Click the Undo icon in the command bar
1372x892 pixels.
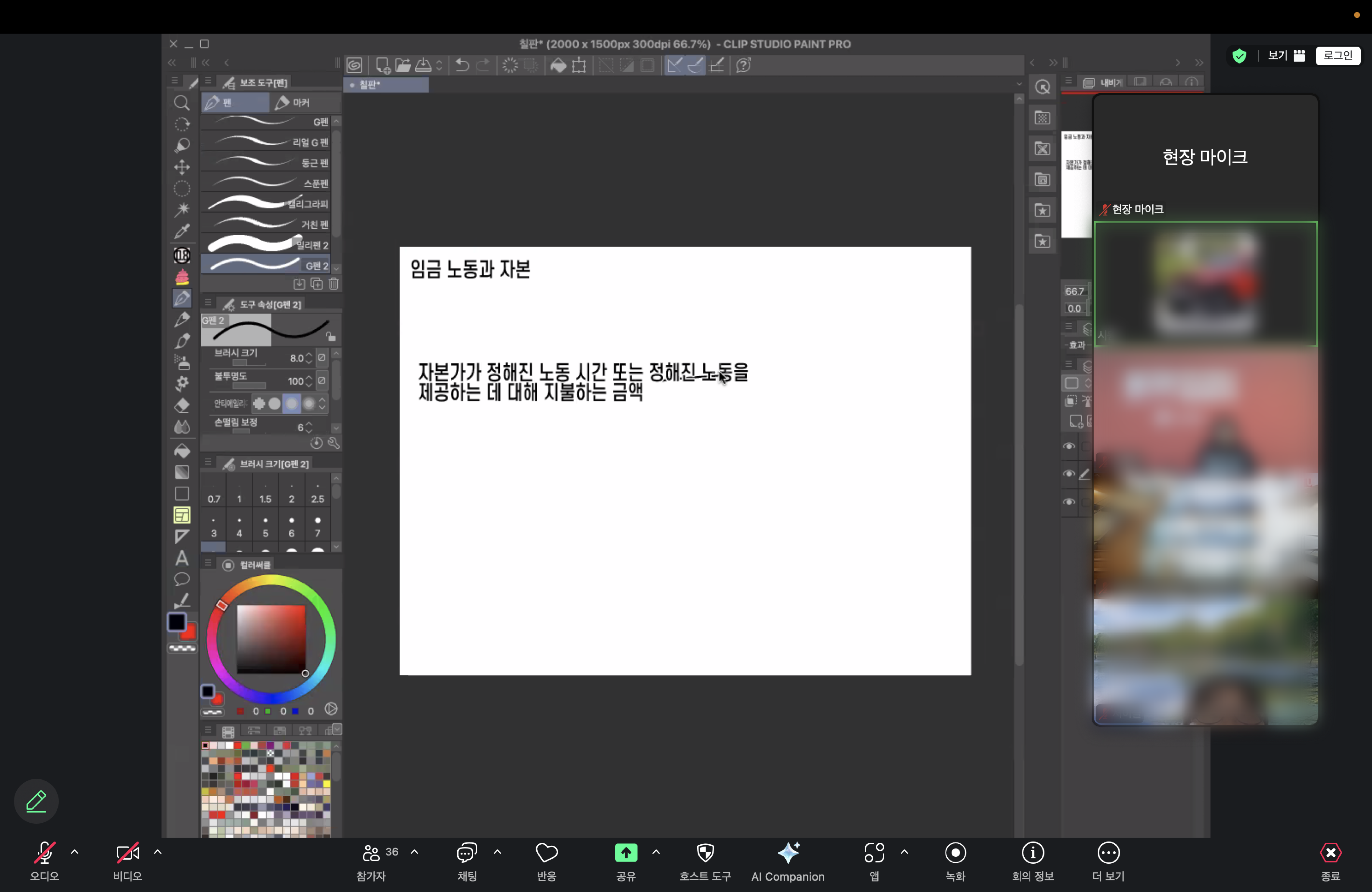click(461, 65)
